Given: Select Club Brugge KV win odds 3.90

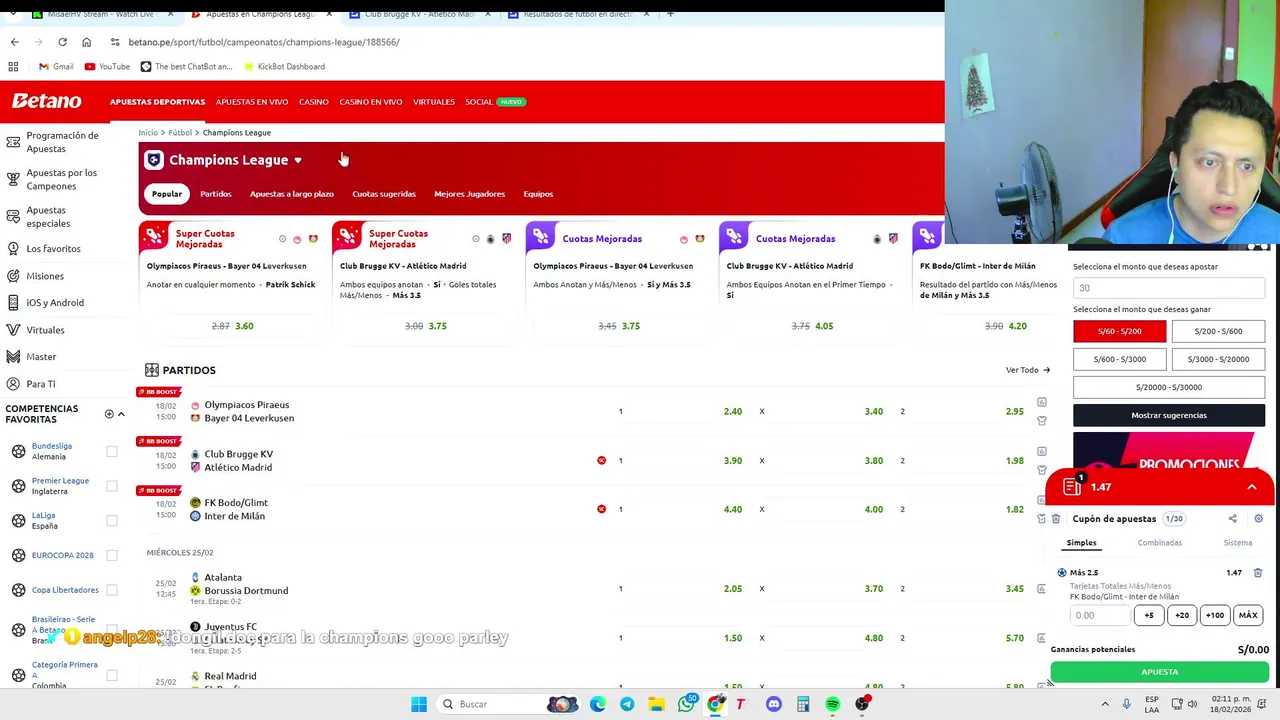Looking at the screenshot, I should [733, 461].
